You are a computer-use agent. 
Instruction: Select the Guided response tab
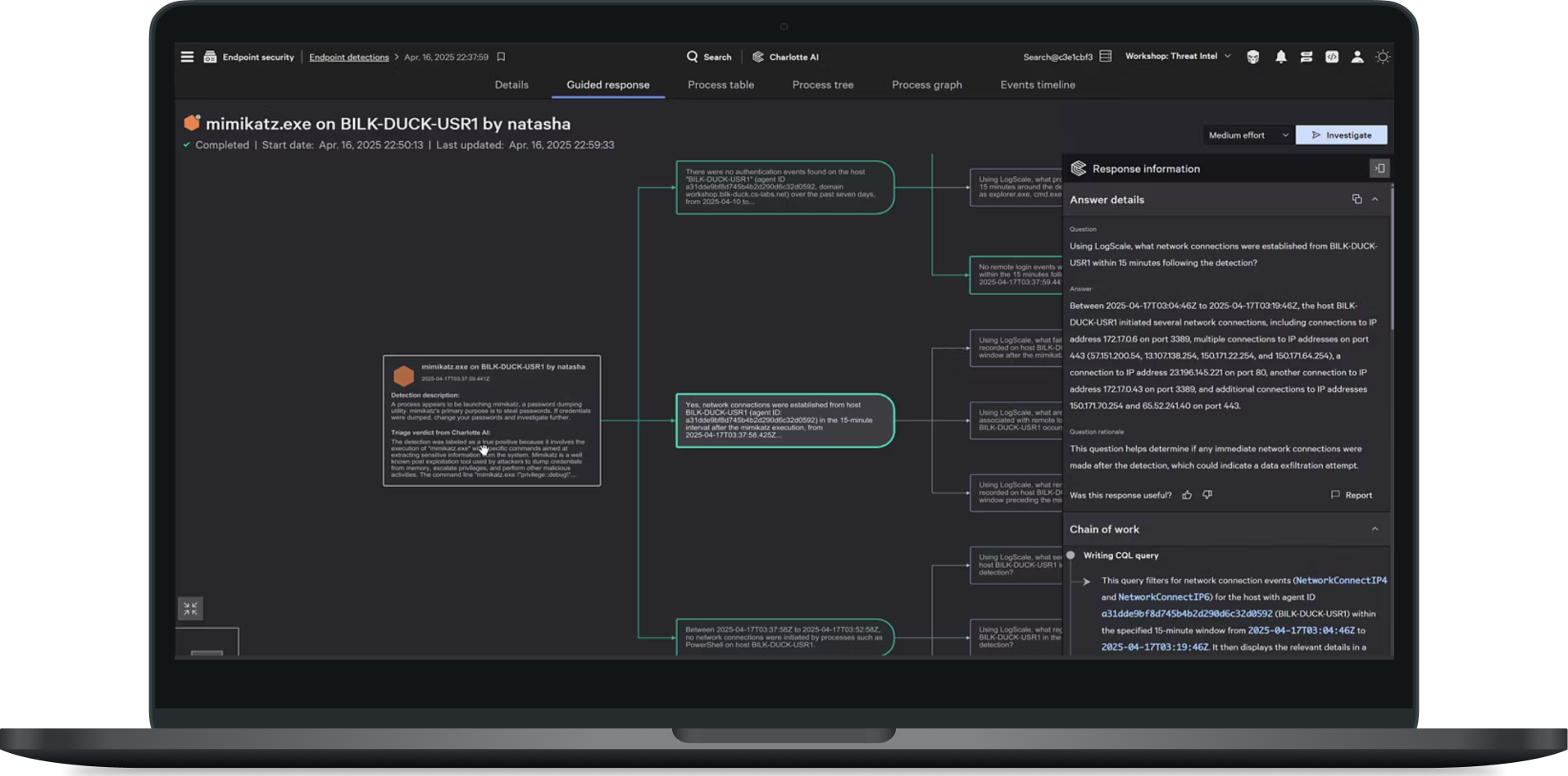click(x=608, y=84)
